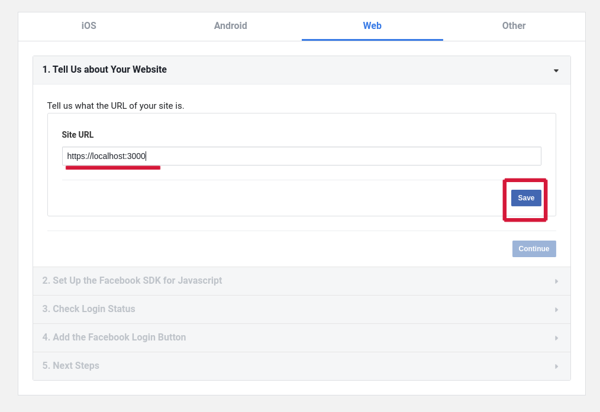Viewport: 600px width, 412px height.
Task: Expand Set Up the Facebook SDK for Javascript
Action: (x=302, y=281)
